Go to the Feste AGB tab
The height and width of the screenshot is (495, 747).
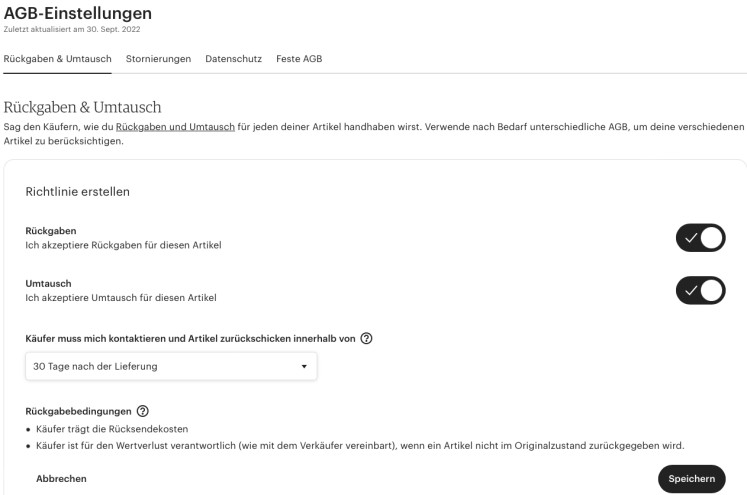click(299, 59)
